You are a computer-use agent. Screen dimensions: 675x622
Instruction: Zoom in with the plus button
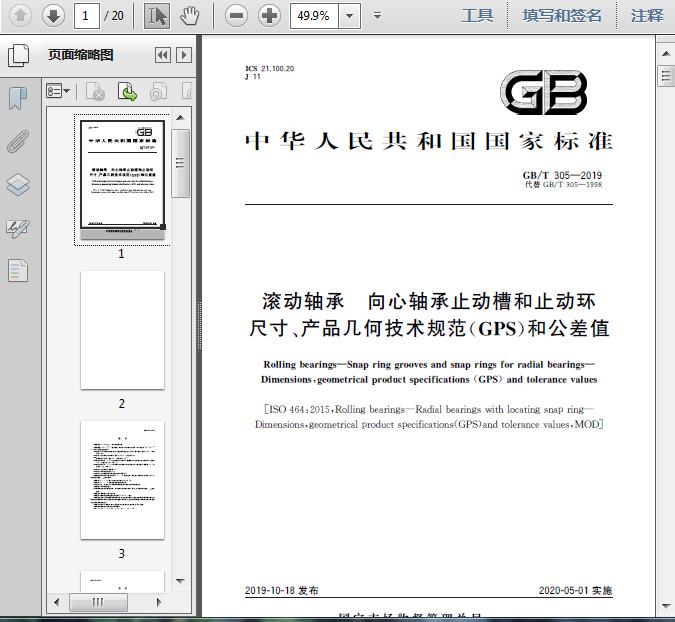(x=269, y=16)
